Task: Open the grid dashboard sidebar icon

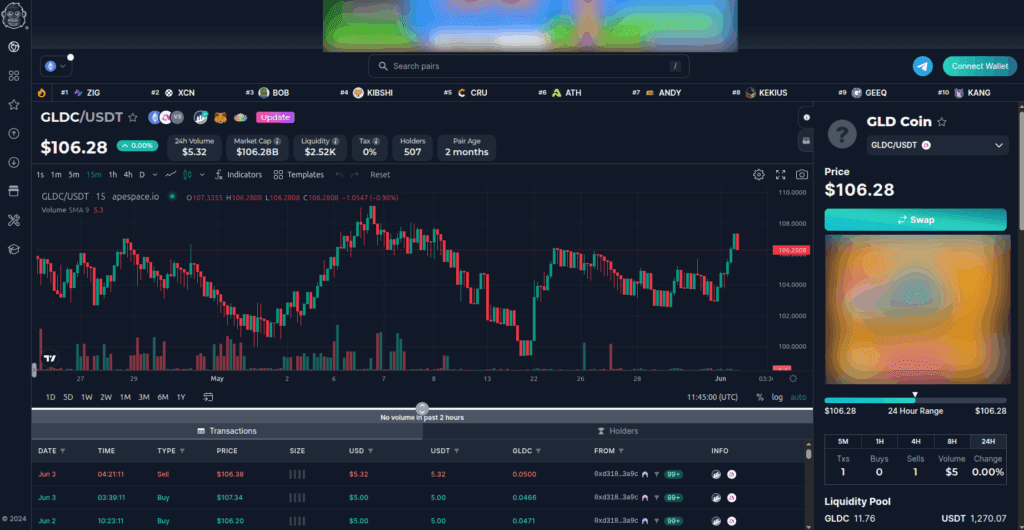Action: pos(14,76)
